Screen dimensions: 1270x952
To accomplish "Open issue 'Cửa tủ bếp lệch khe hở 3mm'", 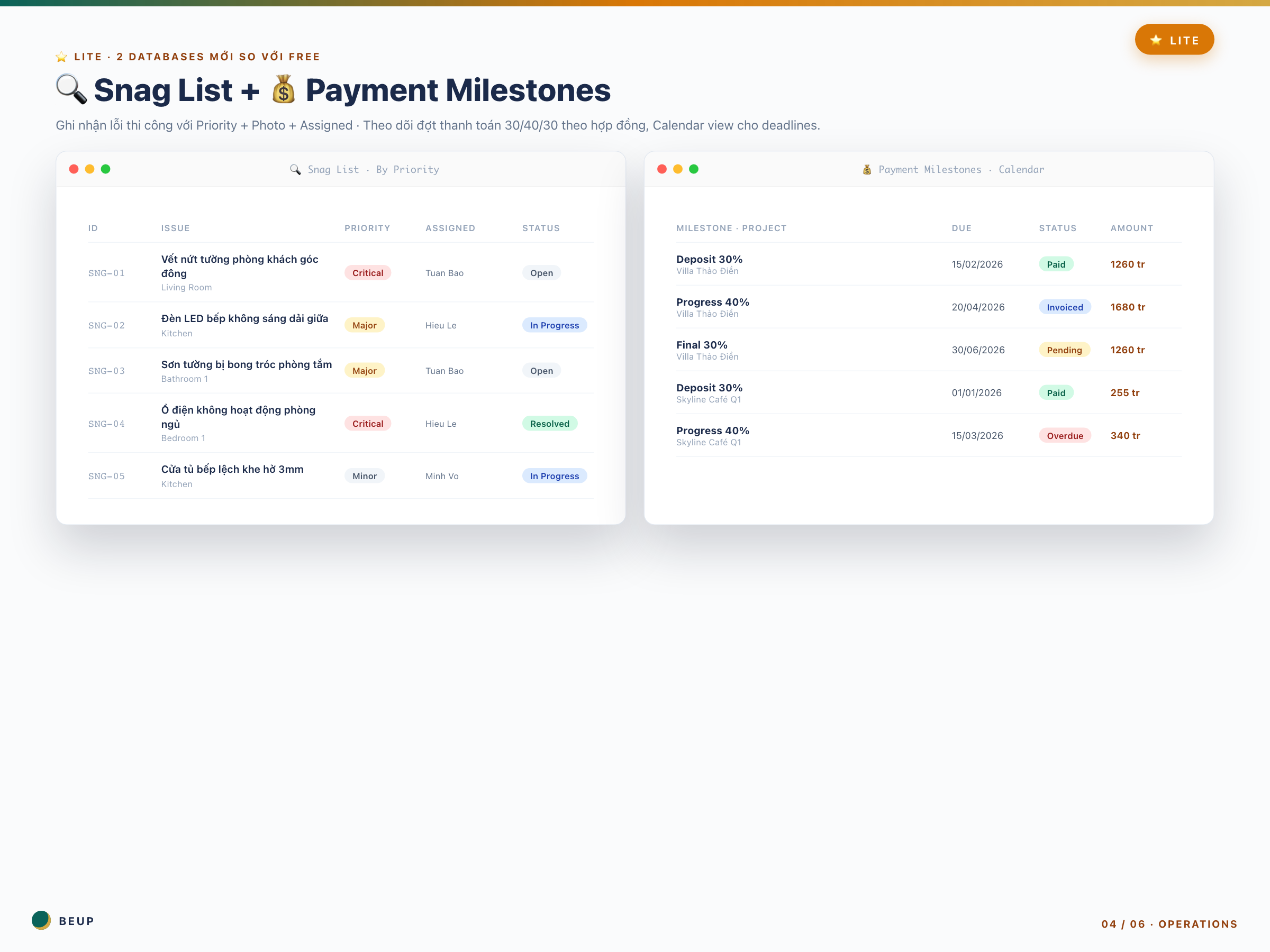I will [x=232, y=470].
